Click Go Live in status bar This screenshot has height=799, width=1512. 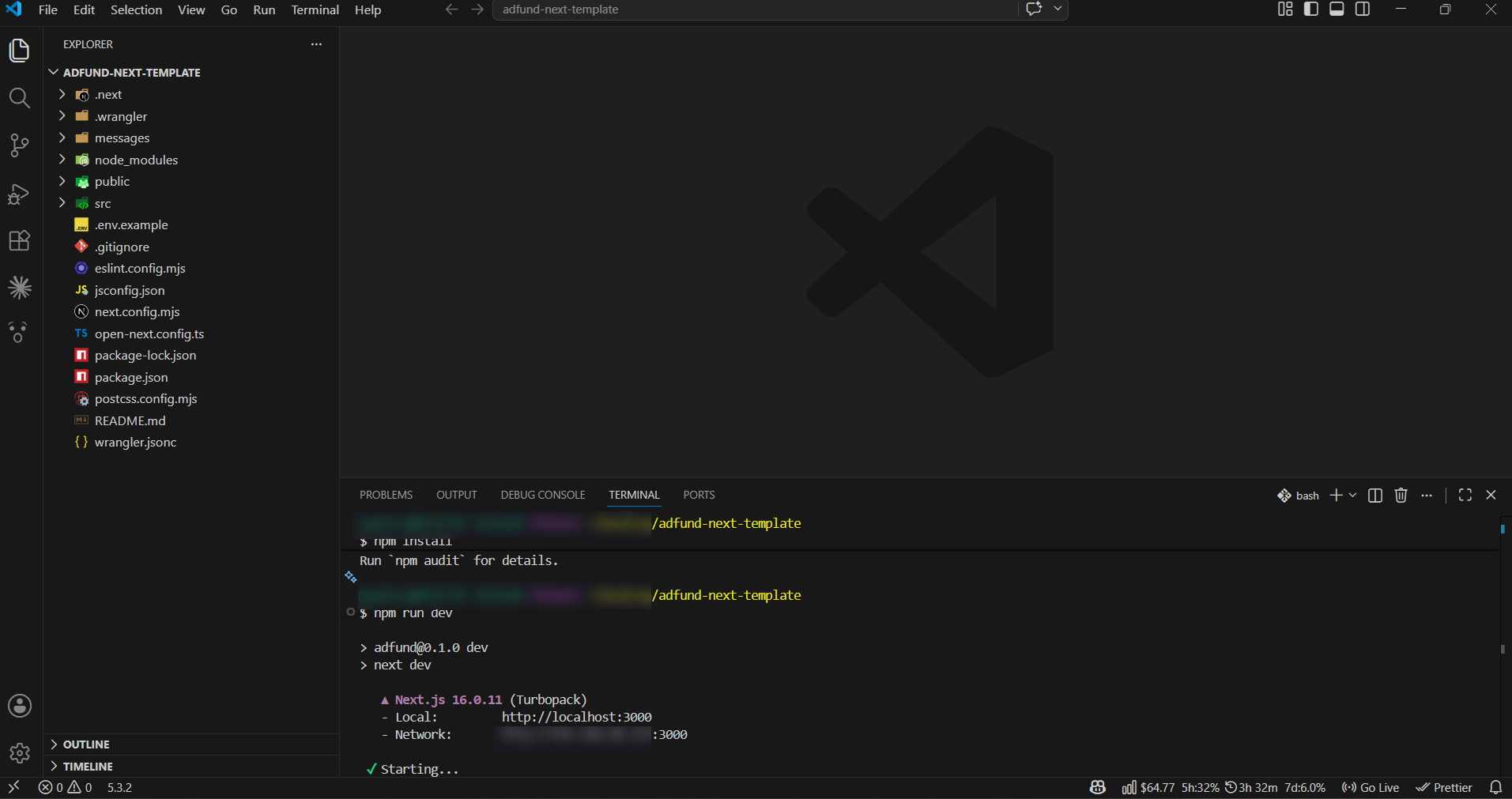coord(1370,787)
